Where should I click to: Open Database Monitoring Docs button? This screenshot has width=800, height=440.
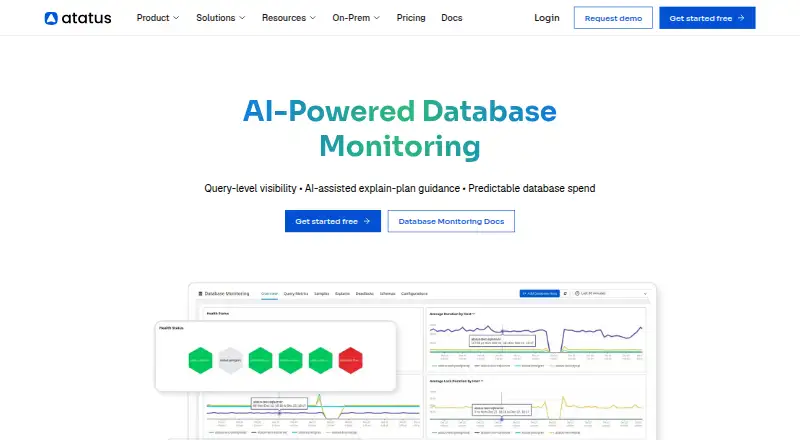pyautogui.click(x=451, y=221)
